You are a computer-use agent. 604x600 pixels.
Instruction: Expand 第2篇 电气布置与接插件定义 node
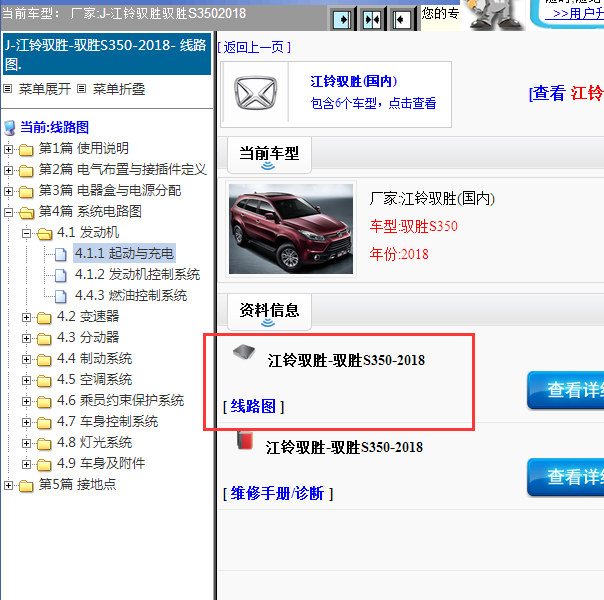point(8,170)
